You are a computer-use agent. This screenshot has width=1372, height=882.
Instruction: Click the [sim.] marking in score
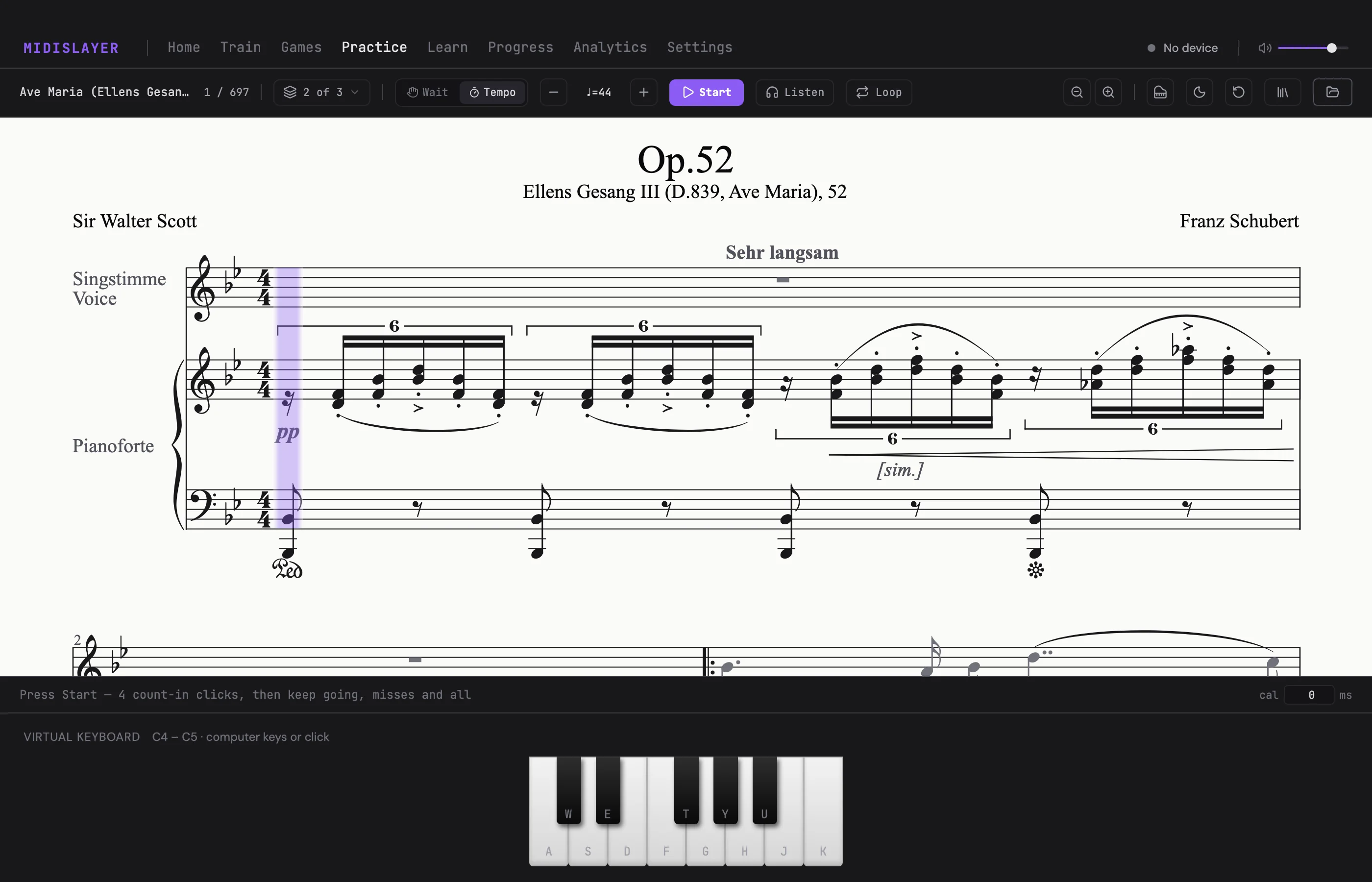[900, 469]
